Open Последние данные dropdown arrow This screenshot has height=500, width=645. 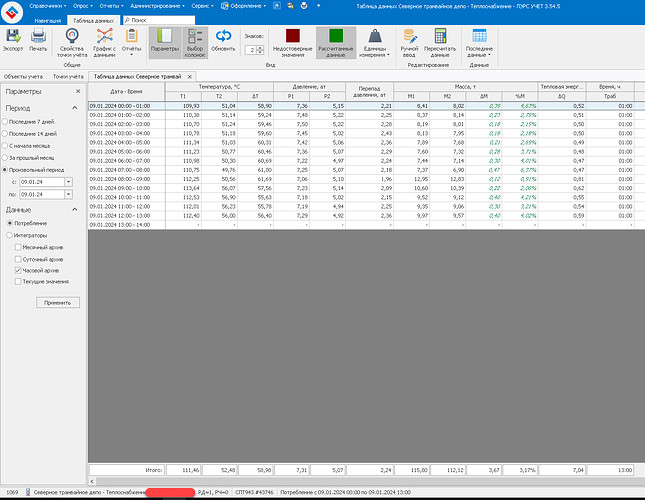[x=489, y=55]
